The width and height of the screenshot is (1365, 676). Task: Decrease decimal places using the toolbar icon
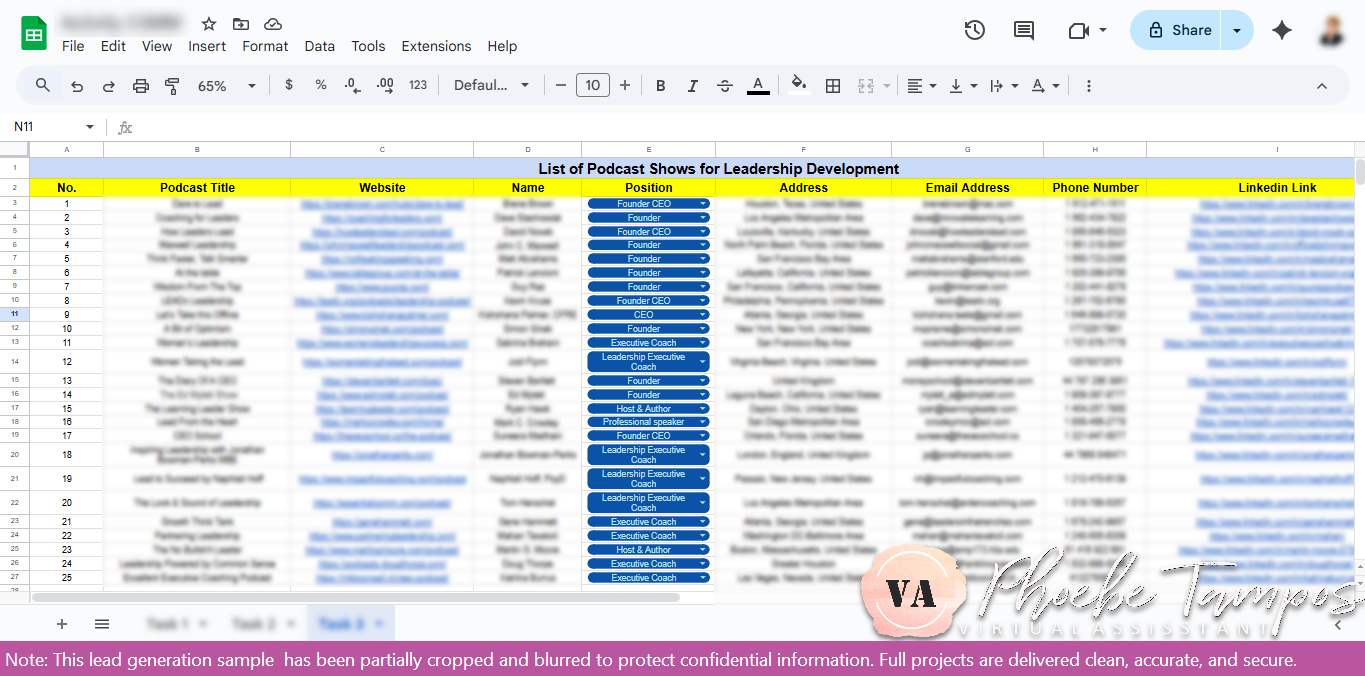click(351, 85)
